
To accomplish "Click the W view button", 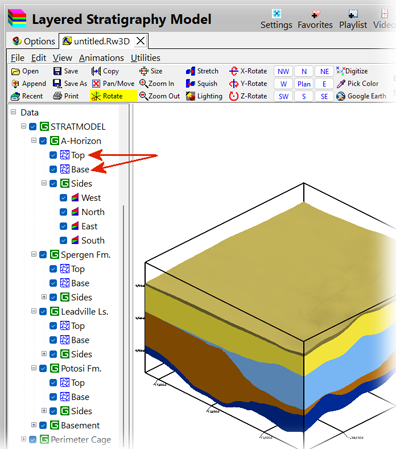I will point(283,84).
